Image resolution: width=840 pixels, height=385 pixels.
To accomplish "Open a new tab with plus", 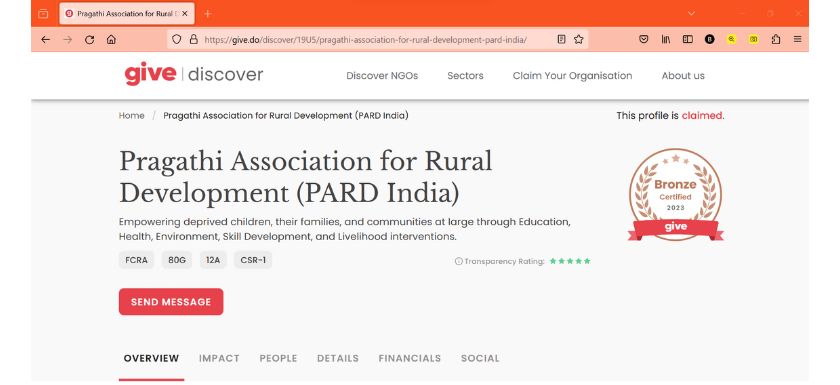I will pos(208,13).
